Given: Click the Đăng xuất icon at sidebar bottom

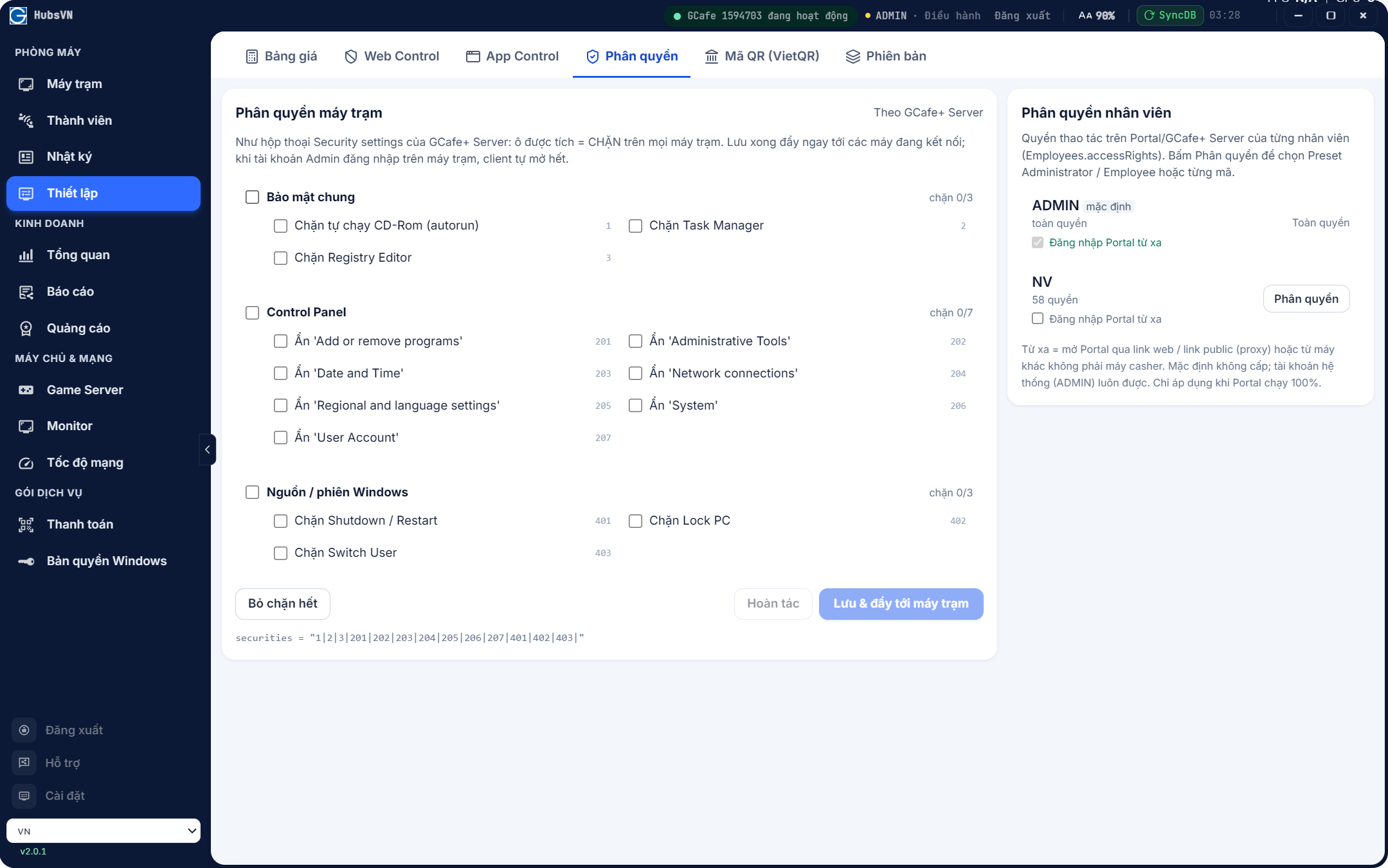Looking at the screenshot, I should point(24,730).
